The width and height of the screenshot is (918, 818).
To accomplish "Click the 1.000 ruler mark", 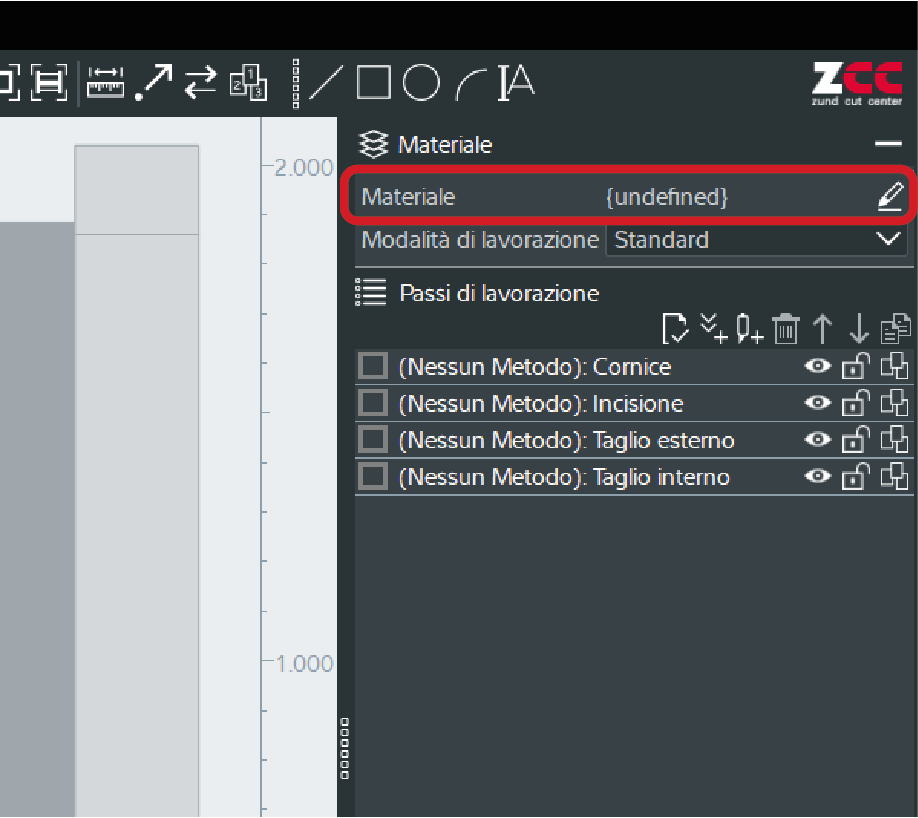I will 304,663.
